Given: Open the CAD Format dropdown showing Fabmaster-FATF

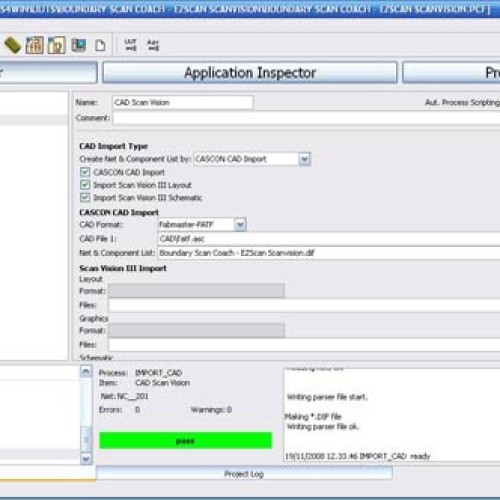Looking at the screenshot, I should click(x=240, y=224).
